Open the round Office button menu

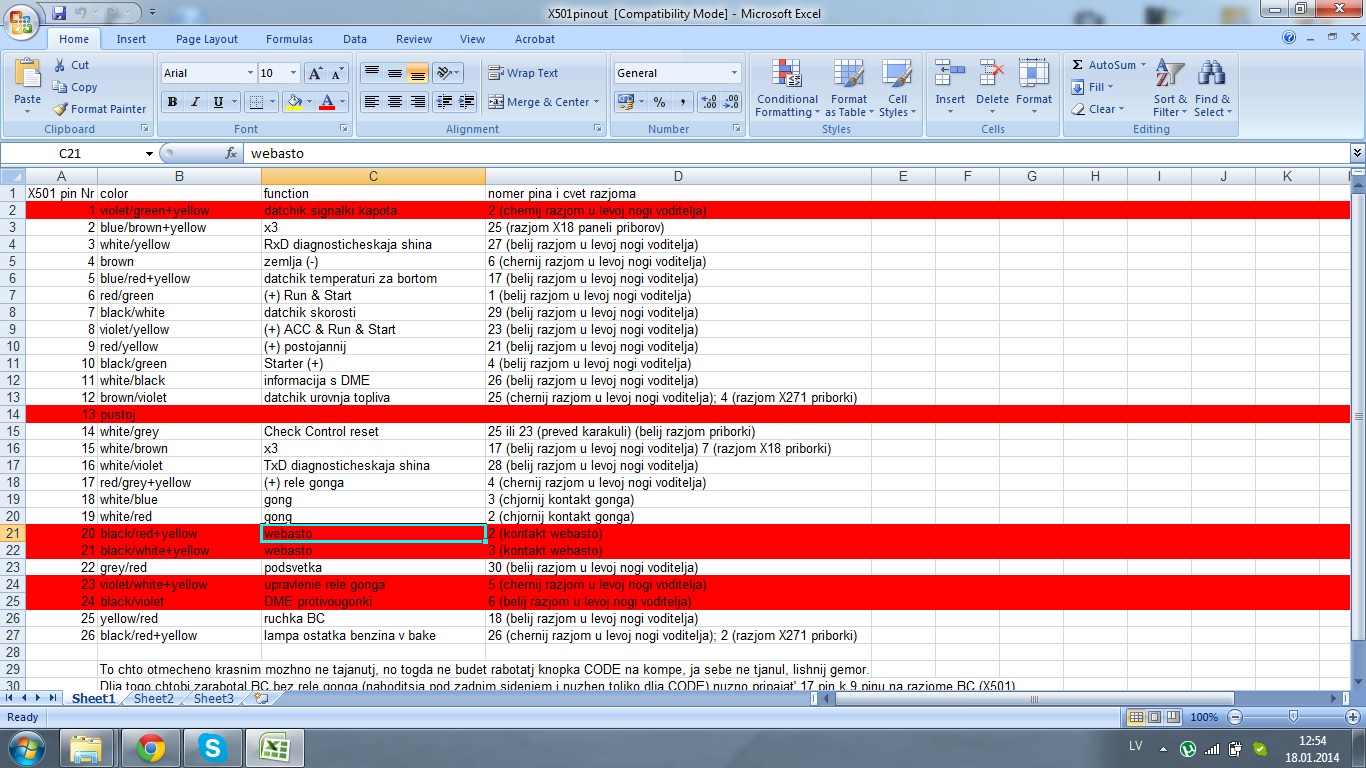21,20
